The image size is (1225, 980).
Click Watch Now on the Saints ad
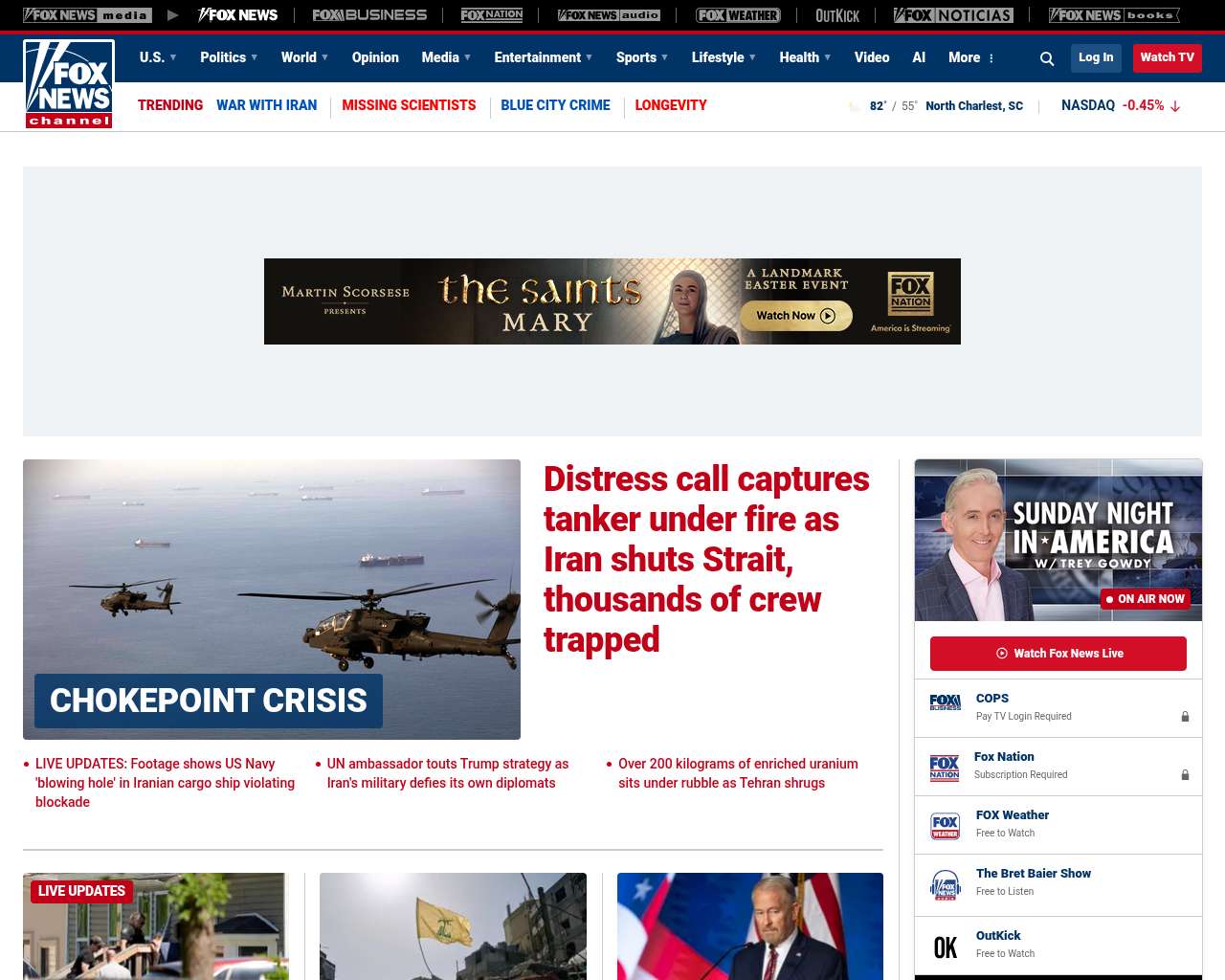pyautogui.click(x=796, y=316)
